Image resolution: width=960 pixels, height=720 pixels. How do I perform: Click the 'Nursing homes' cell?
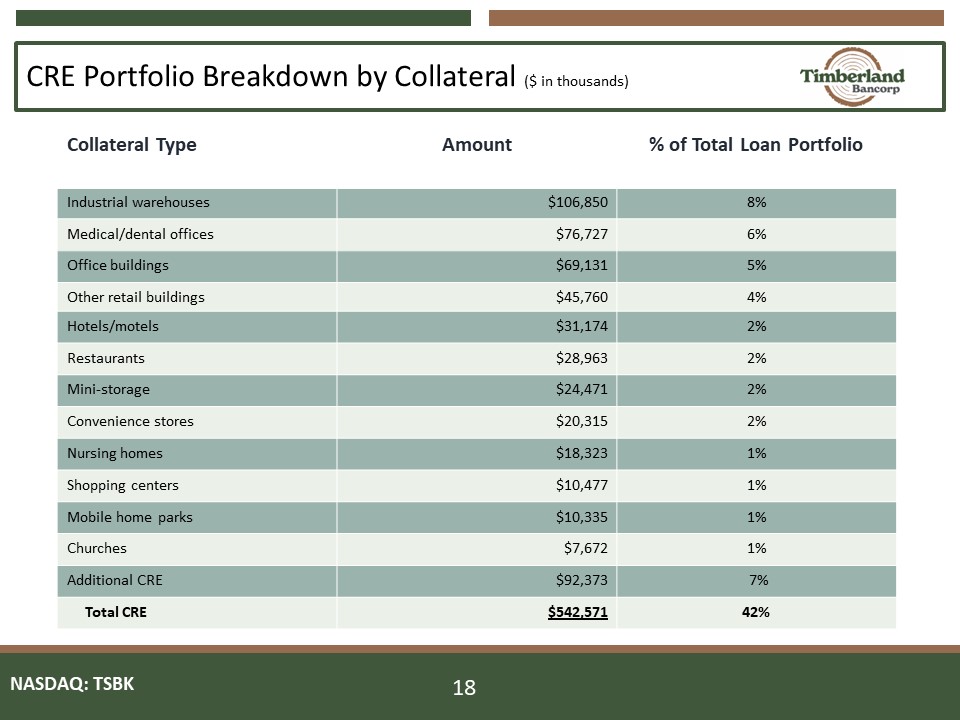point(115,453)
